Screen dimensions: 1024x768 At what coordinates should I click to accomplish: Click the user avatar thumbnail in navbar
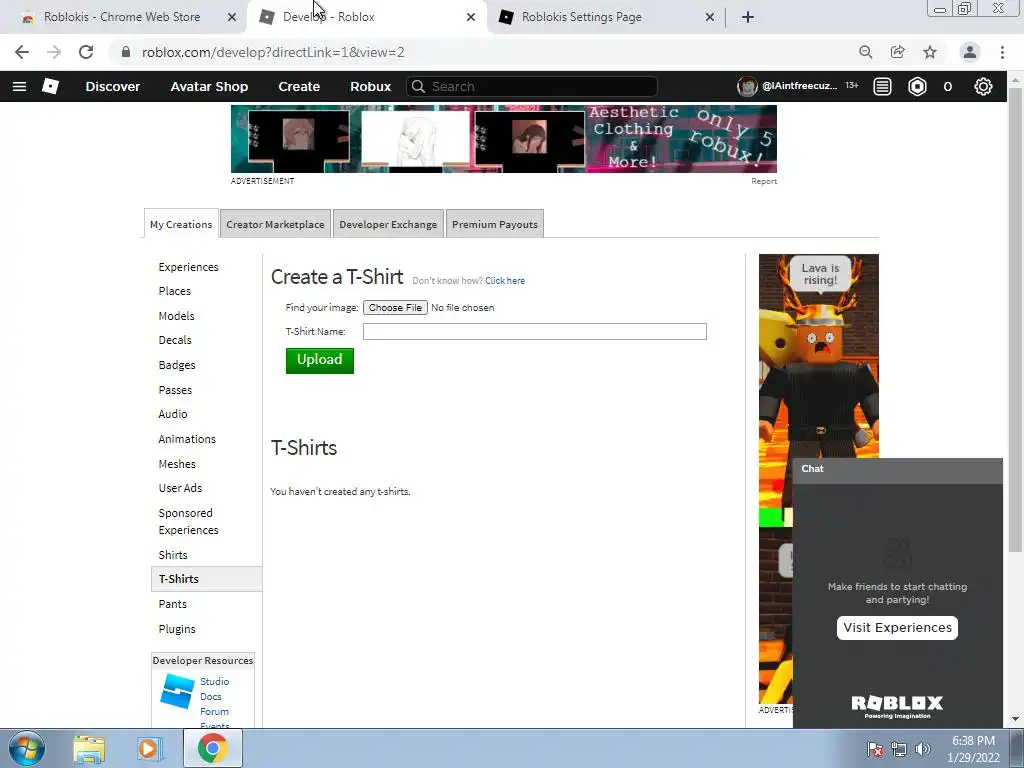point(746,86)
